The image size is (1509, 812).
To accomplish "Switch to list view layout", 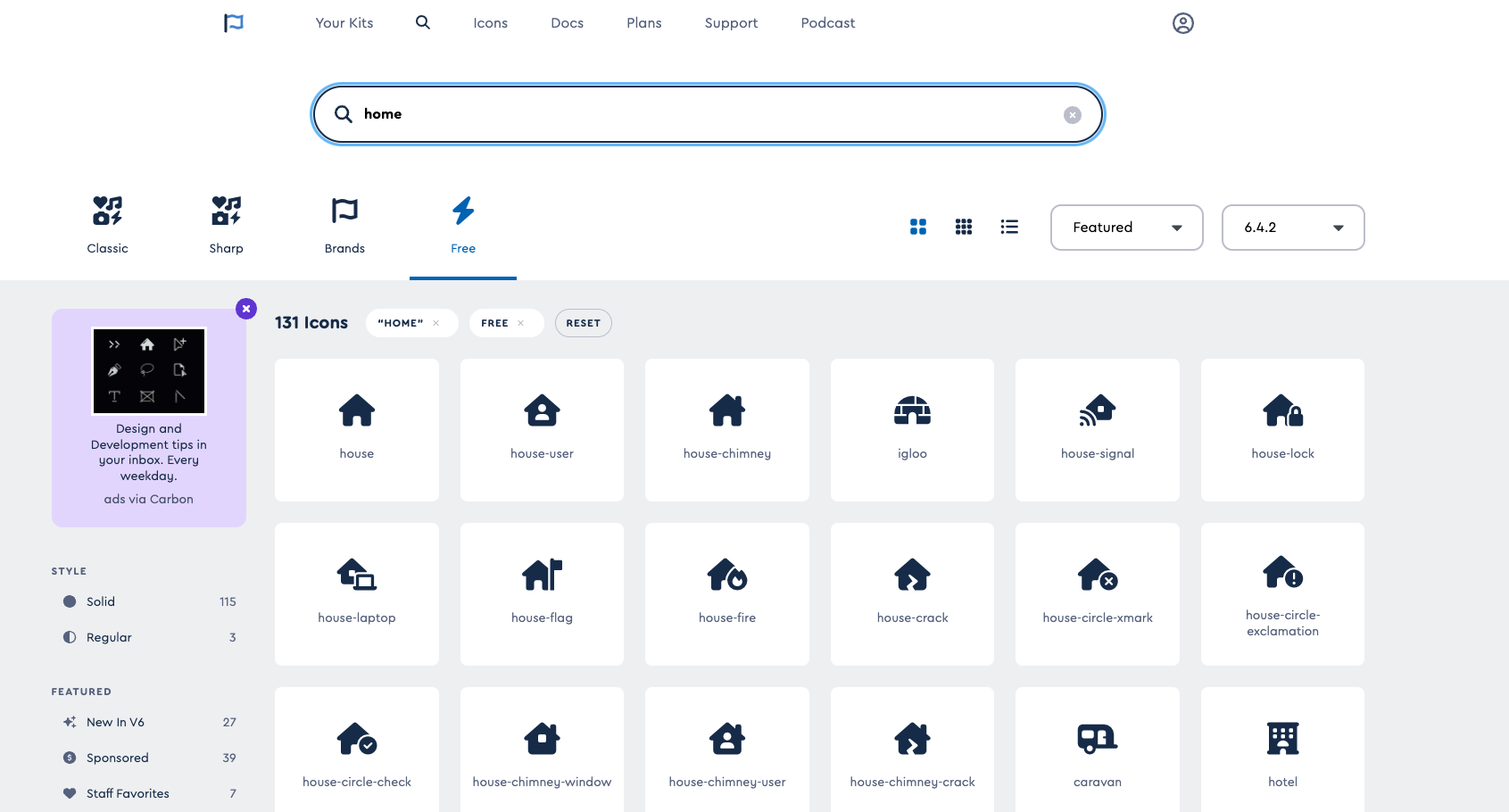I will click(x=1009, y=227).
